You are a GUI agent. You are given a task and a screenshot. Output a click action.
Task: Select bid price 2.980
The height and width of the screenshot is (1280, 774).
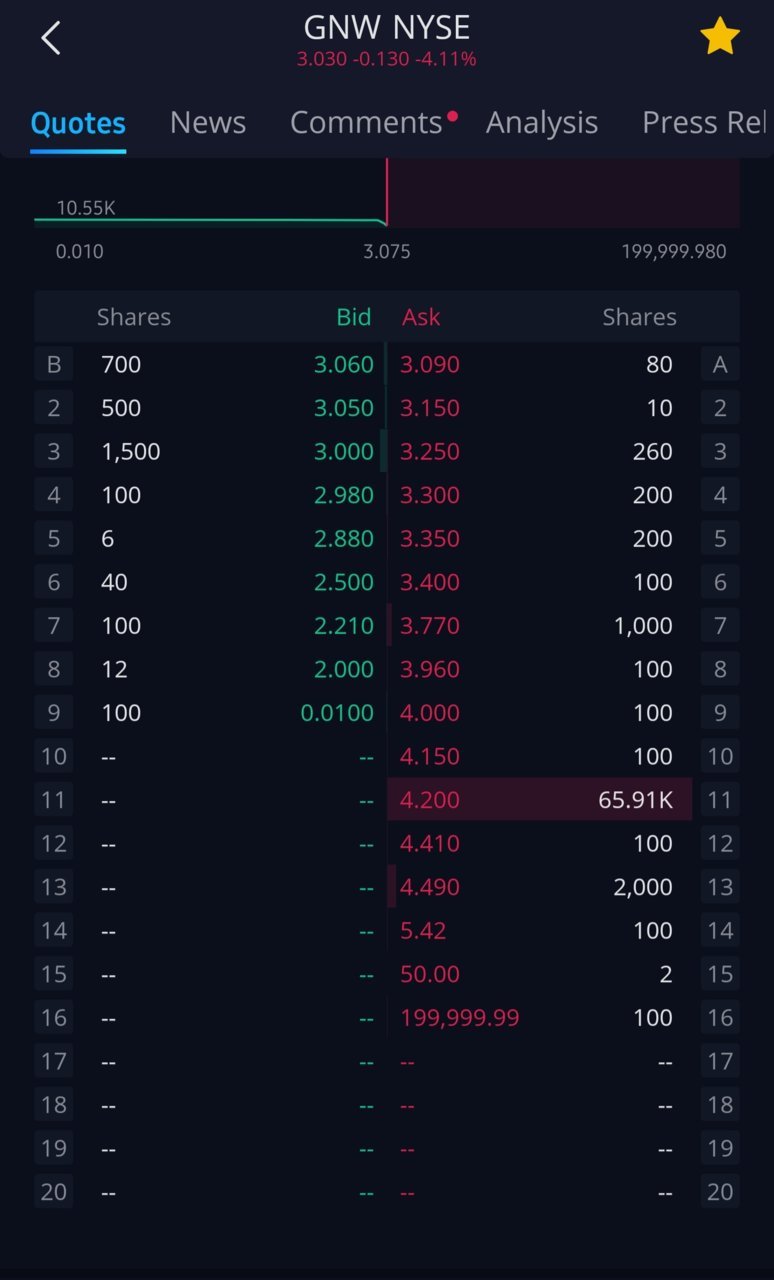coord(343,495)
